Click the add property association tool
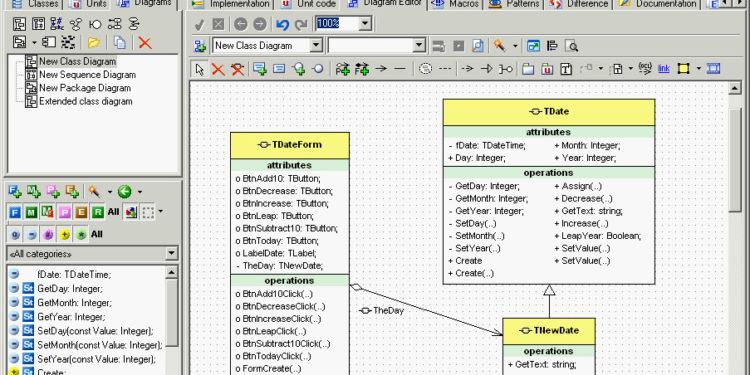 [342, 69]
